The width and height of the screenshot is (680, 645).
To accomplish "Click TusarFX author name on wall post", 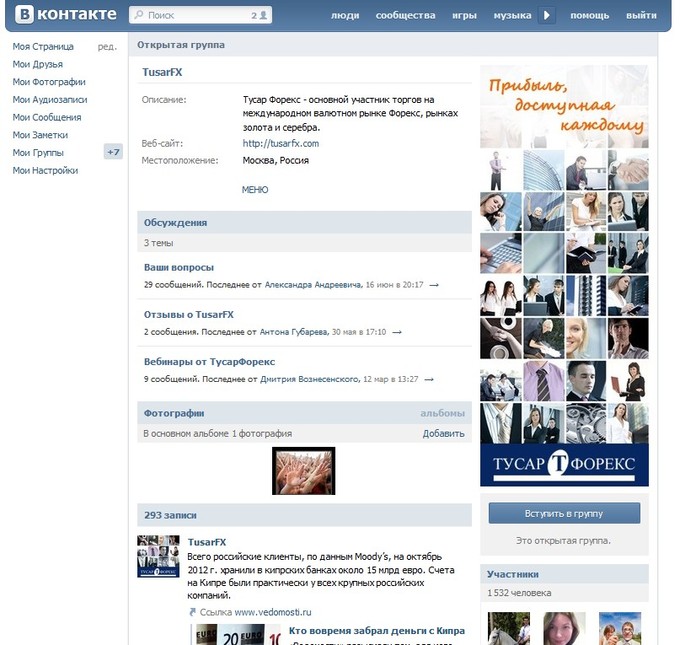I will [207, 542].
